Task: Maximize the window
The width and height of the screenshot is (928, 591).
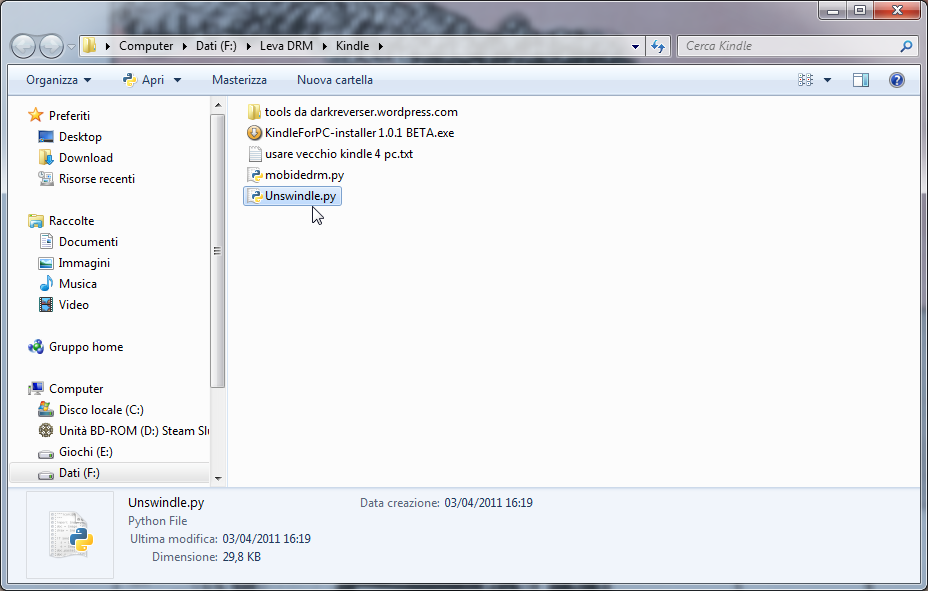Action: pyautogui.click(x=860, y=10)
